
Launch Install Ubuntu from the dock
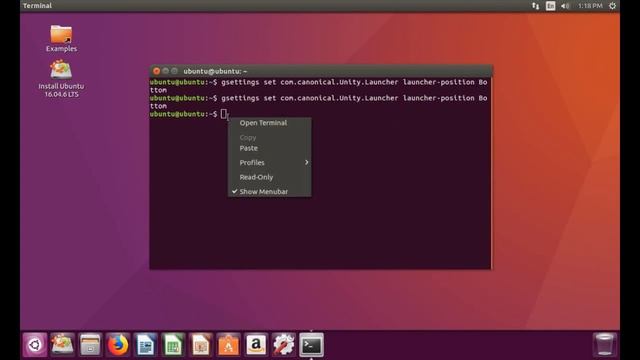[62, 345]
